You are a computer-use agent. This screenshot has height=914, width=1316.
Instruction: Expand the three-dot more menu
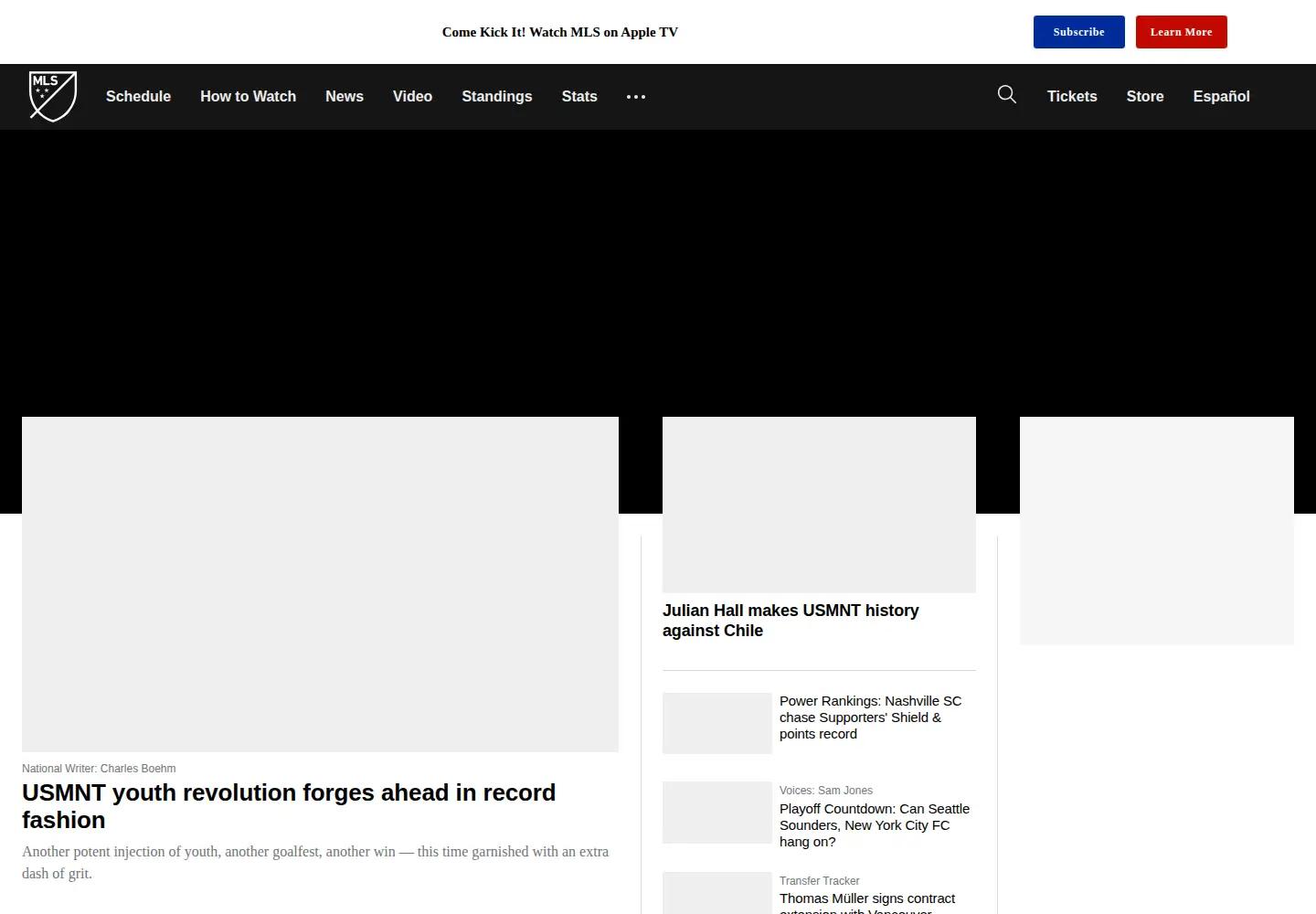coord(636,96)
